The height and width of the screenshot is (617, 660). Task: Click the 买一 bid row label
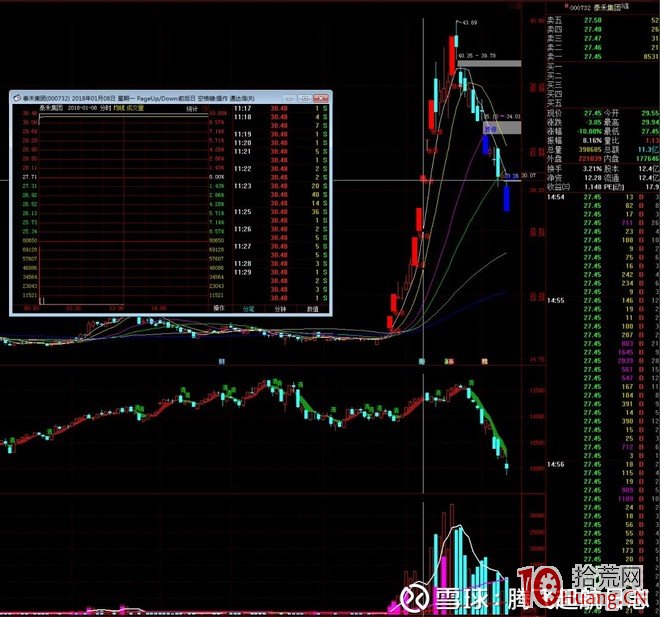click(x=554, y=67)
